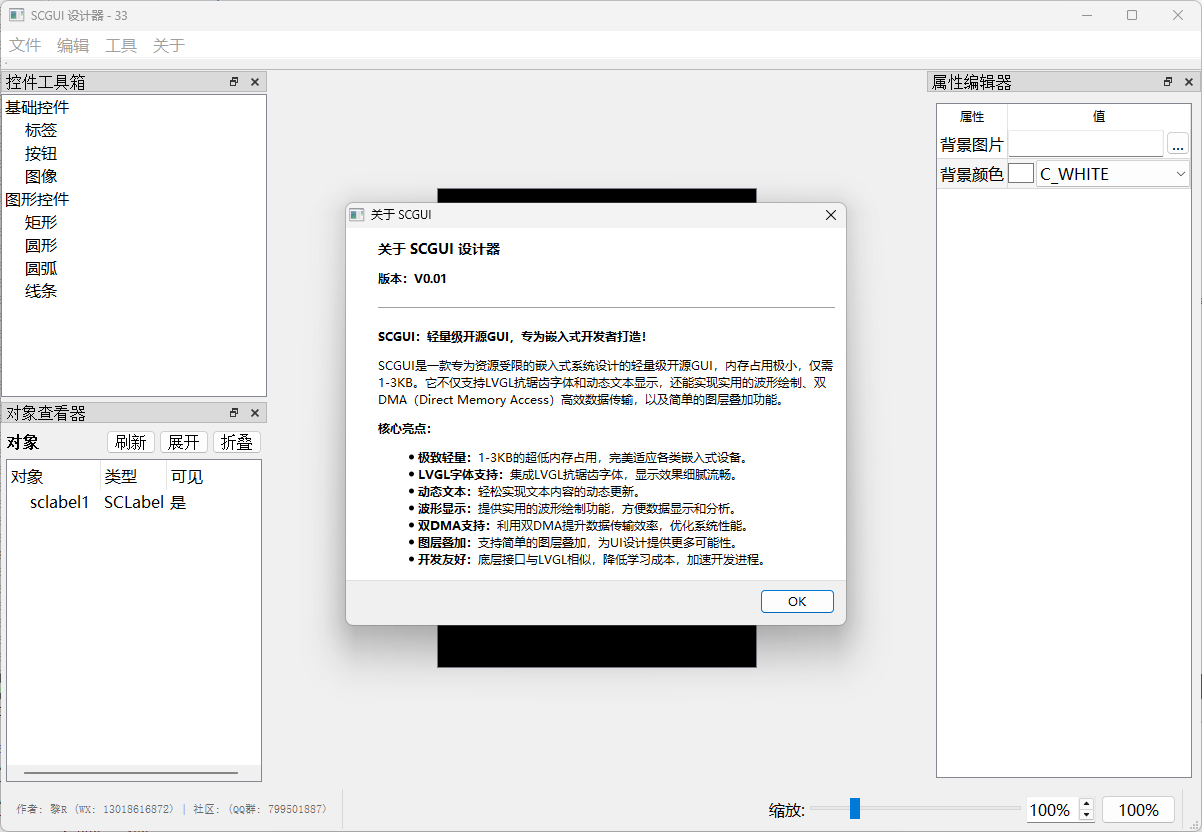Click the 类型 column header

coord(133,477)
